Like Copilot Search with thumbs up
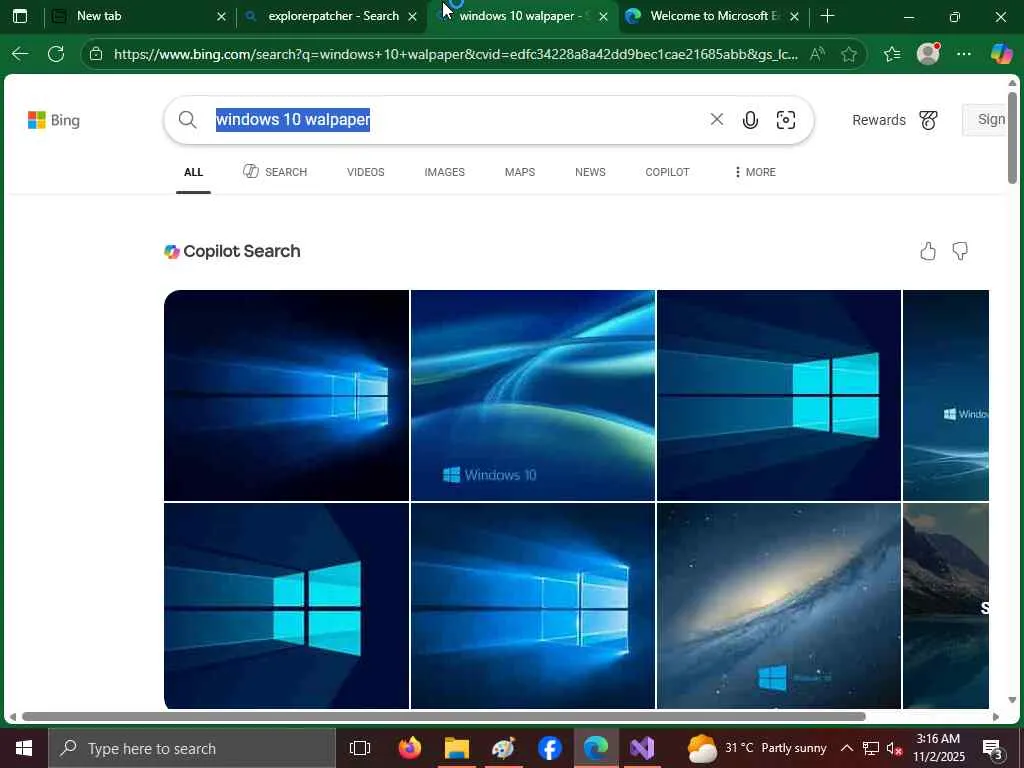 [x=928, y=251]
